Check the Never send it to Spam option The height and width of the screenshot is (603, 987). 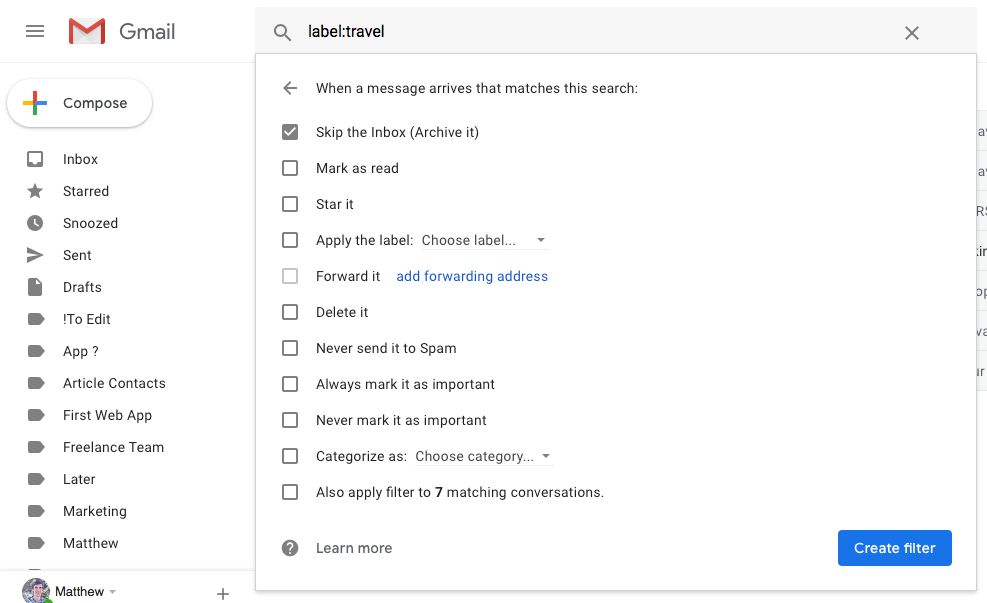(290, 348)
